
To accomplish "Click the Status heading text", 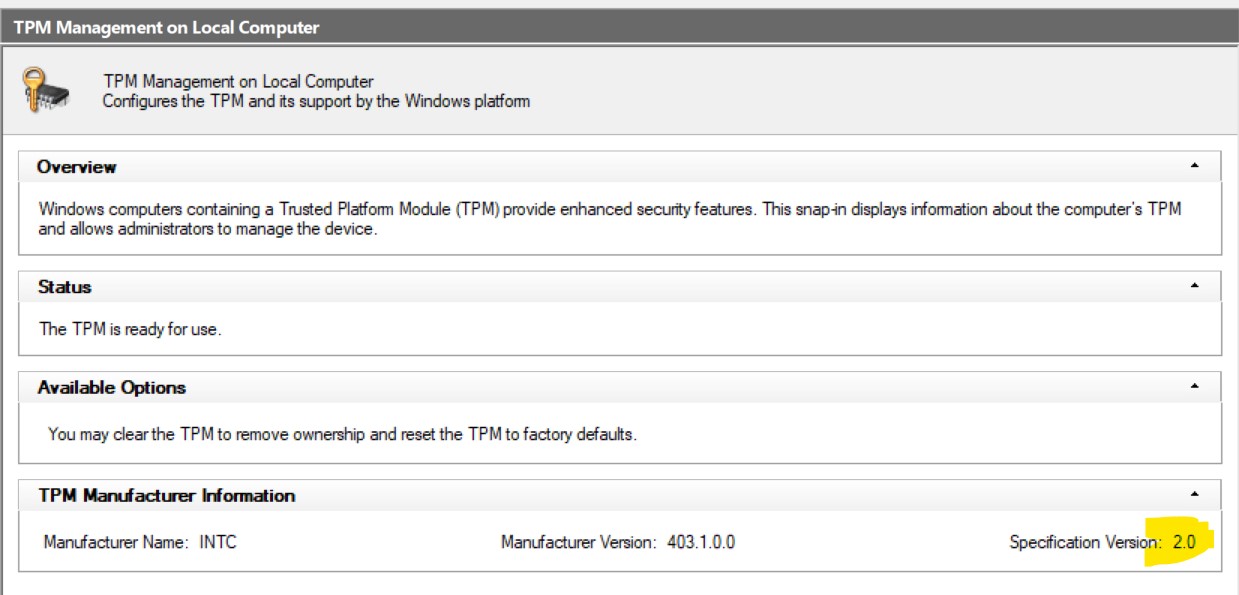I will pos(64,287).
